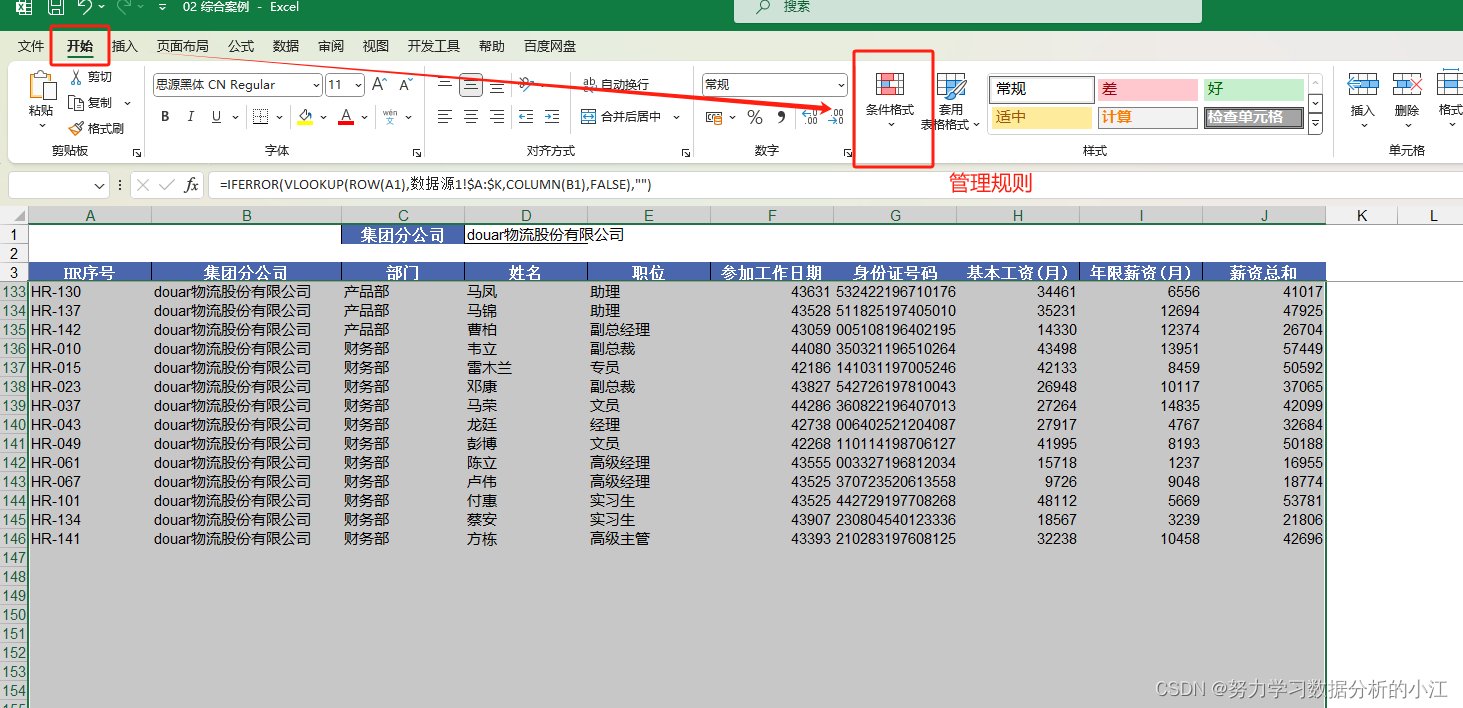The height and width of the screenshot is (708, 1463).
Task: Toggle middle align button
Action: click(471, 85)
